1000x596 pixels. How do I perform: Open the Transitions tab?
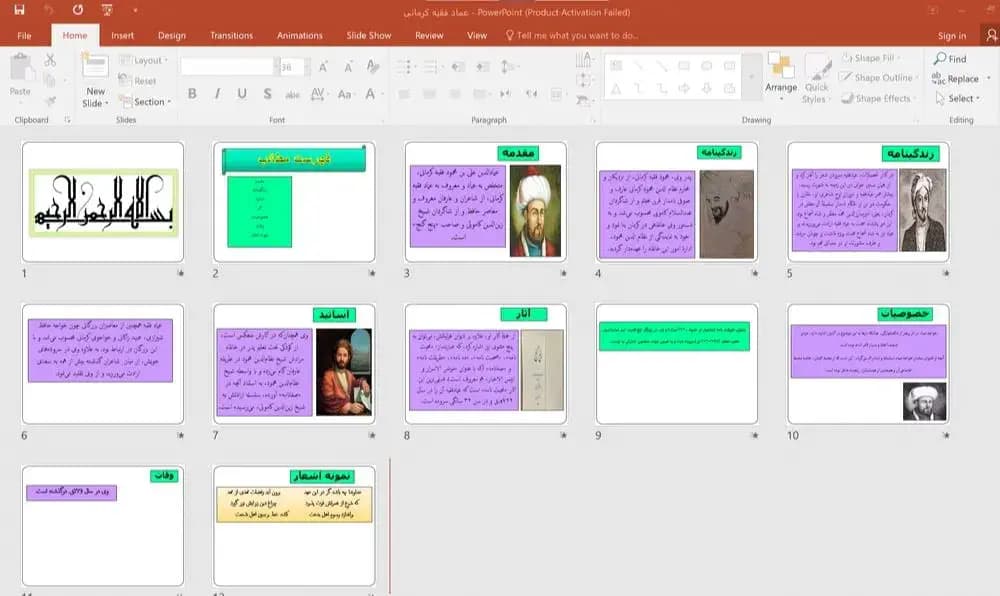232,36
